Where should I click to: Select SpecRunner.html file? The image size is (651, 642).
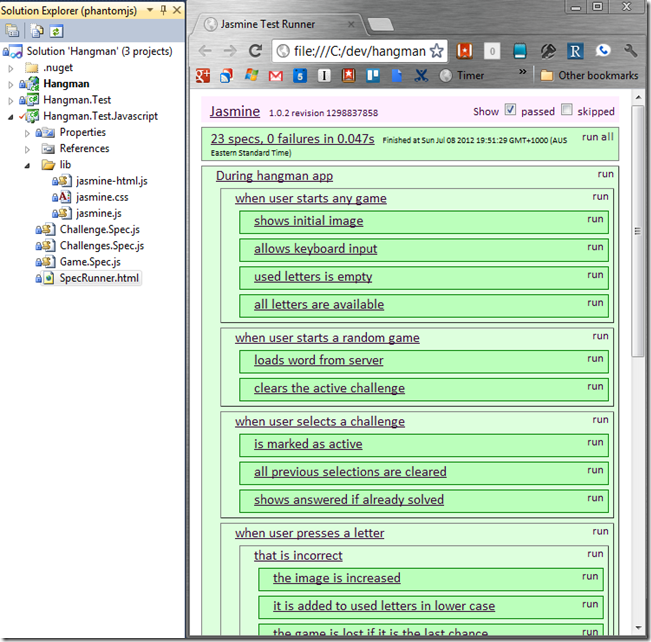point(99,278)
